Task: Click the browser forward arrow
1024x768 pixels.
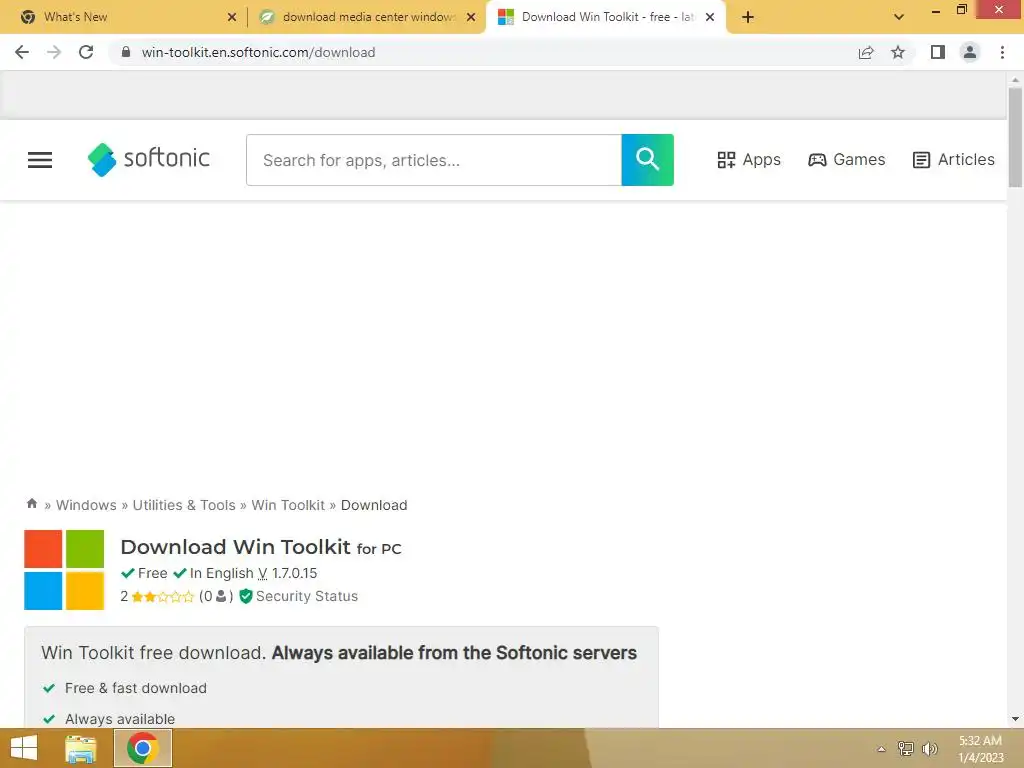Action: pos(54,52)
